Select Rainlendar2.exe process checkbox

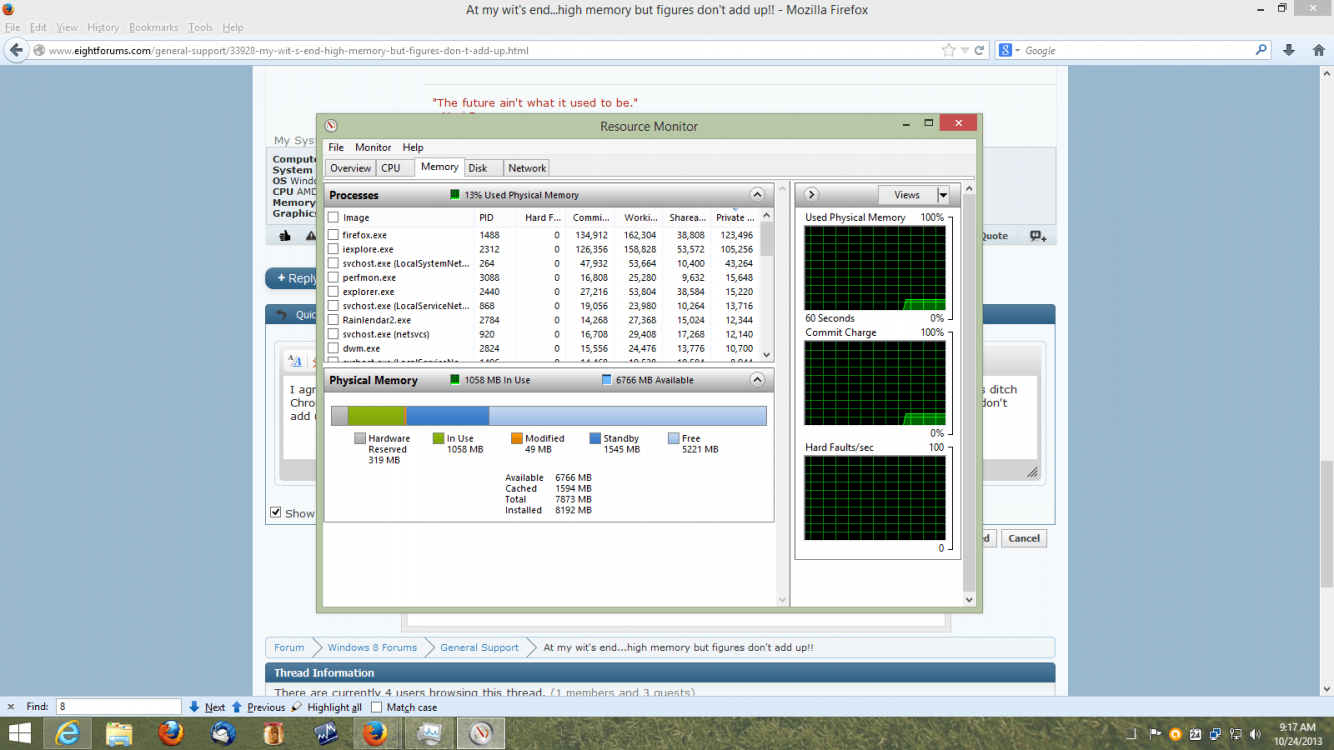point(334,320)
